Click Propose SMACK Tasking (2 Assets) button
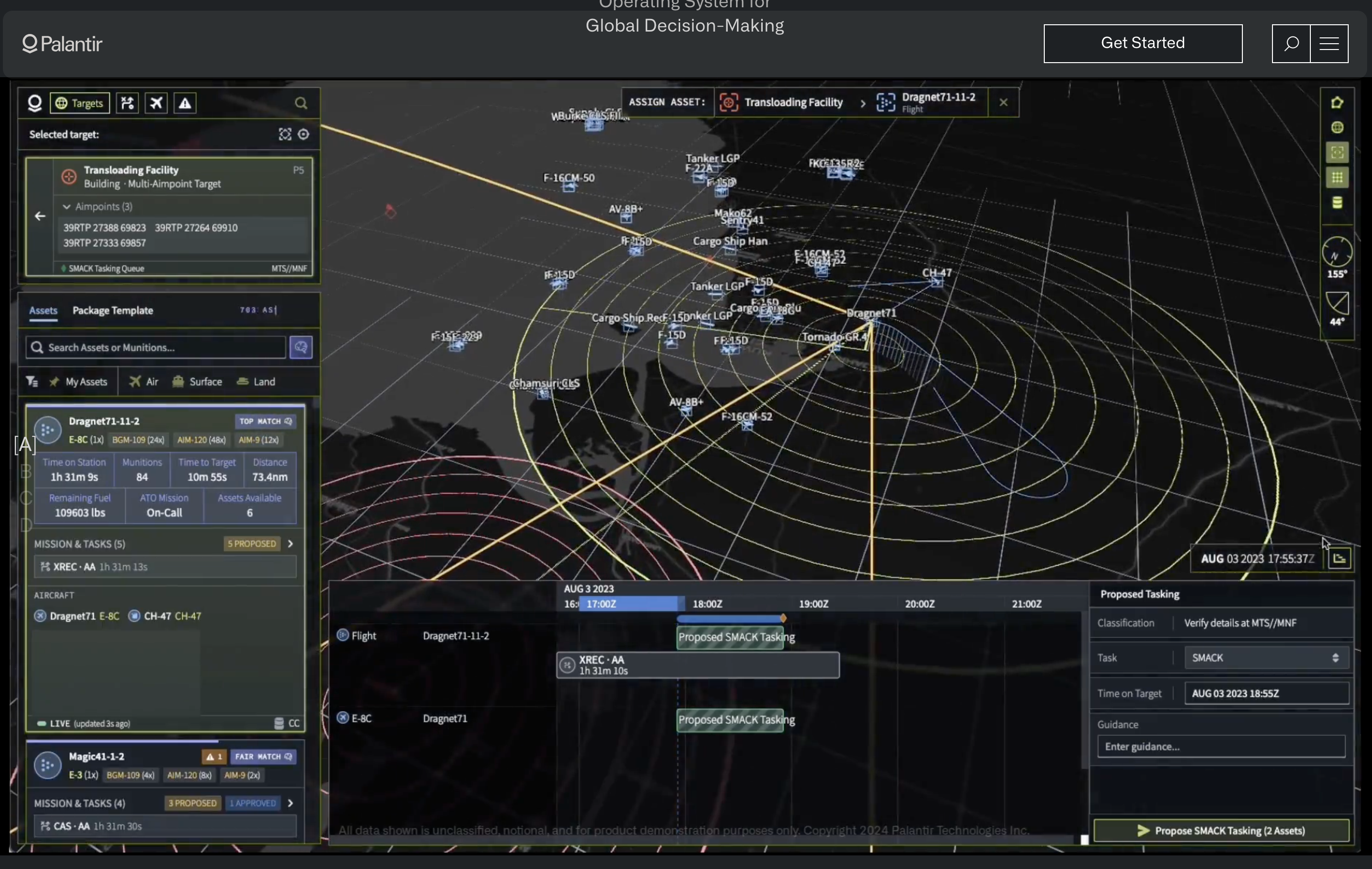 click(1221, 830)
